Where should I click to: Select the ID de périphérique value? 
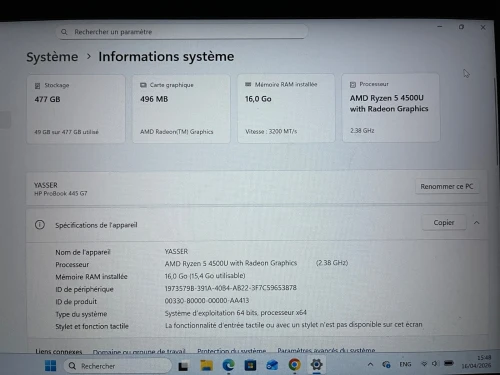pos(230,288)
